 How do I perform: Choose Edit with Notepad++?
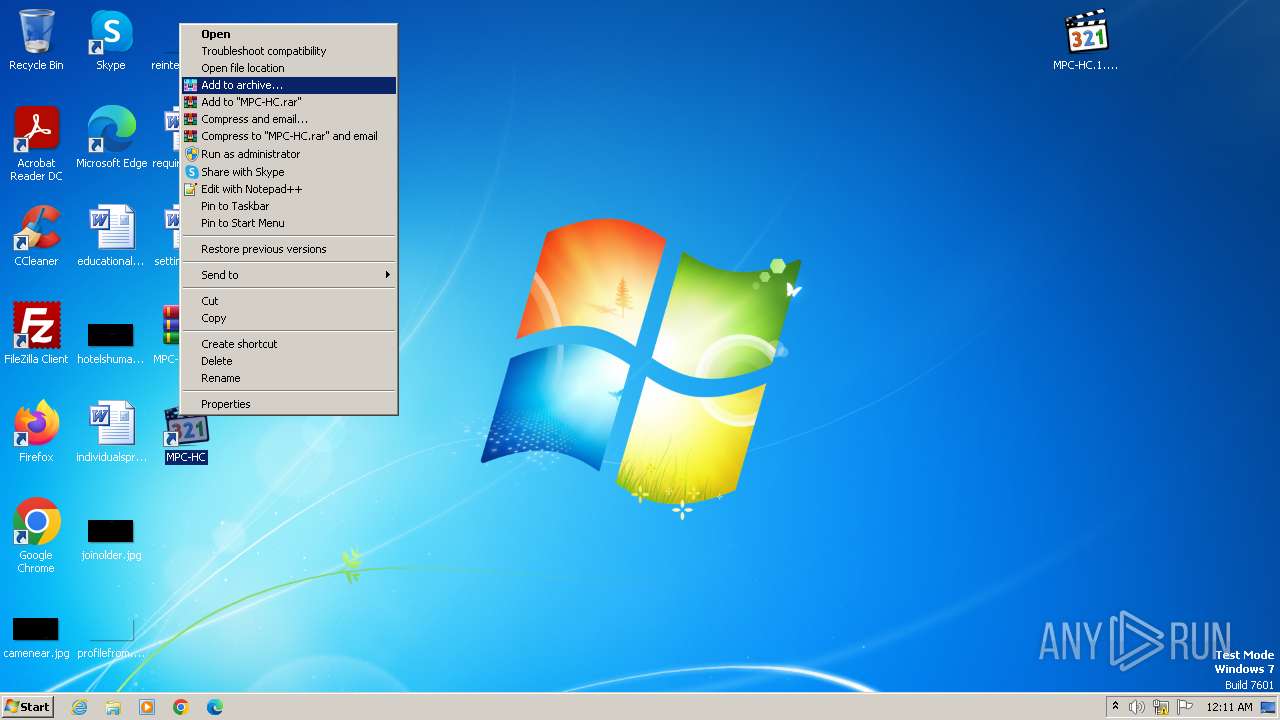(289, 189)
